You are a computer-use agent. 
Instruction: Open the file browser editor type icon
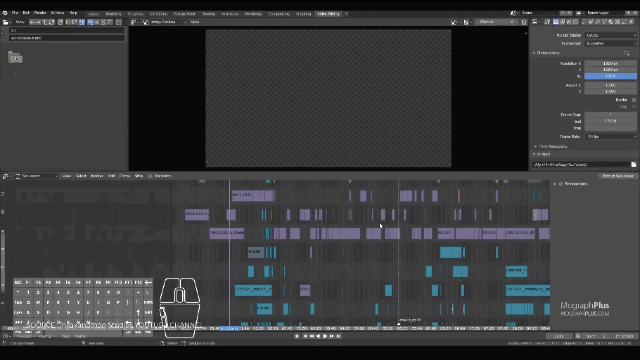[6, 22]
